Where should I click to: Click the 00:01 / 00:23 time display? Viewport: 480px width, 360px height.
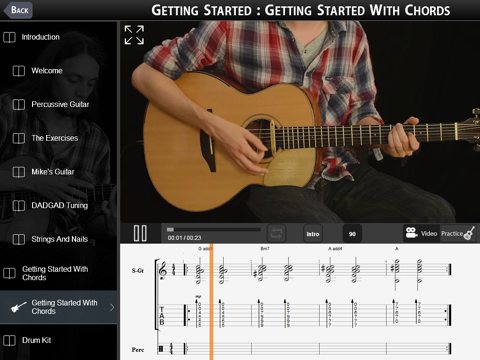coord(184,238)
